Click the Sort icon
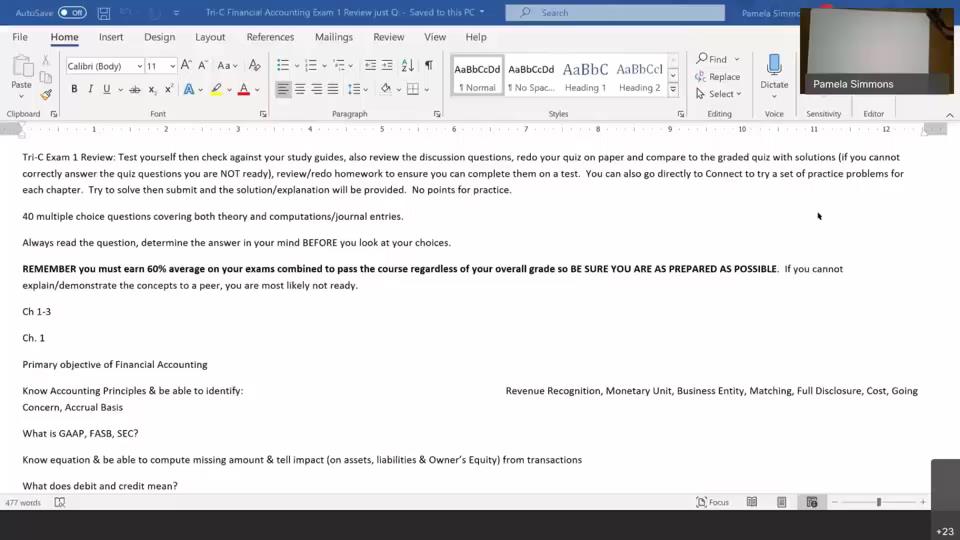The height and width of the screenshot is (540, 960). coord(408,65)
